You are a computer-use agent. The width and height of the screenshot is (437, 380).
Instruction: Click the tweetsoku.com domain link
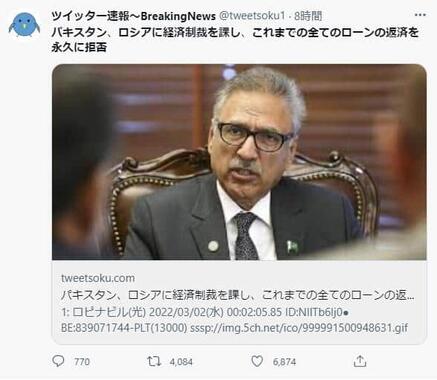click(x=98, y=278)
